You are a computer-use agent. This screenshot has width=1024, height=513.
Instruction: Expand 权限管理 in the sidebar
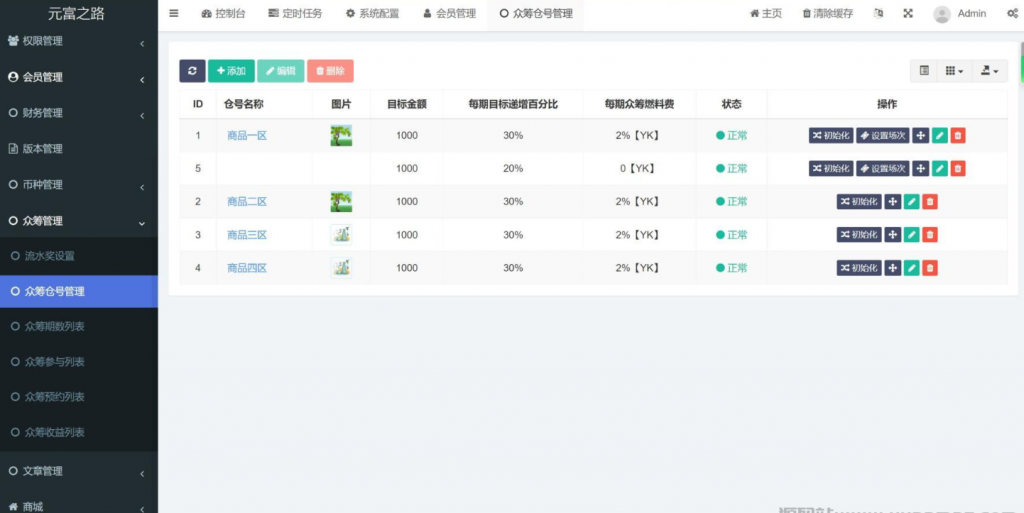[x=78, y=41]
